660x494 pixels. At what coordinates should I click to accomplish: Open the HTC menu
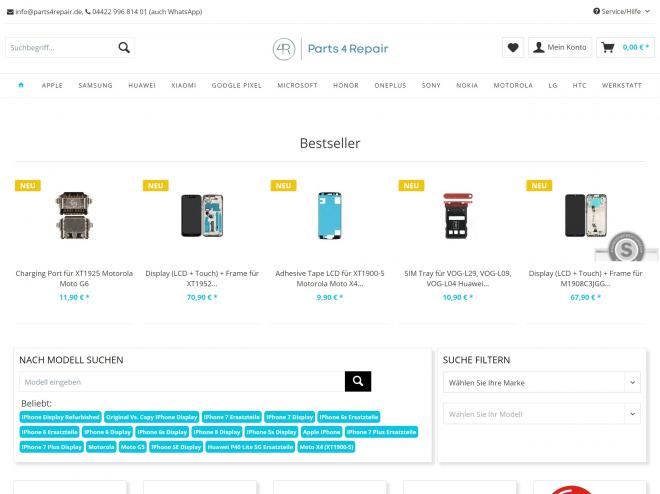pyautogui.click(x=579, y=85)
